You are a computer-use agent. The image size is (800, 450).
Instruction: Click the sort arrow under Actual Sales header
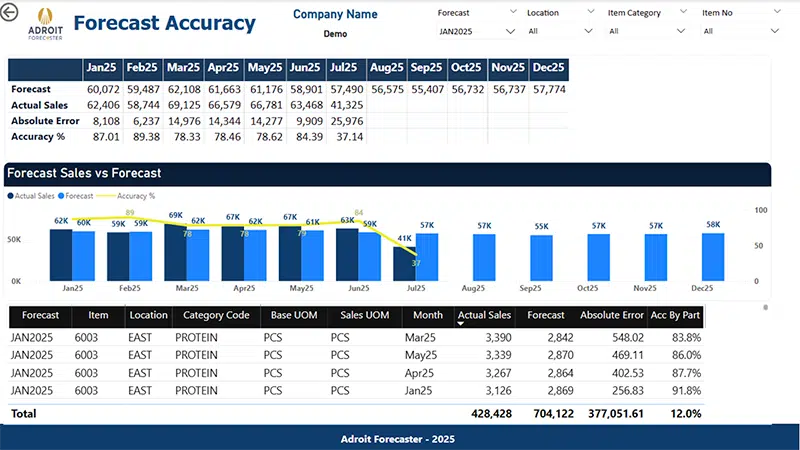[461, 324]
